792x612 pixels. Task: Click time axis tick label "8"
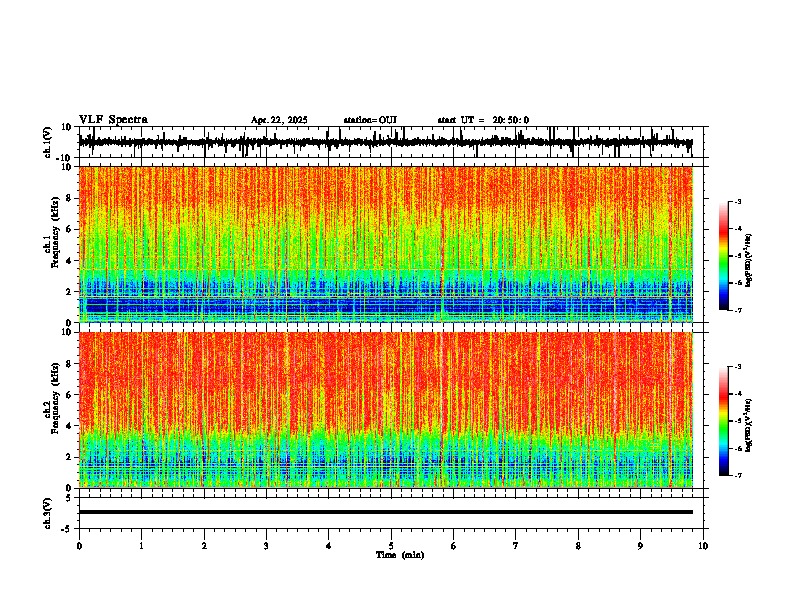click(x=578, y=546)
